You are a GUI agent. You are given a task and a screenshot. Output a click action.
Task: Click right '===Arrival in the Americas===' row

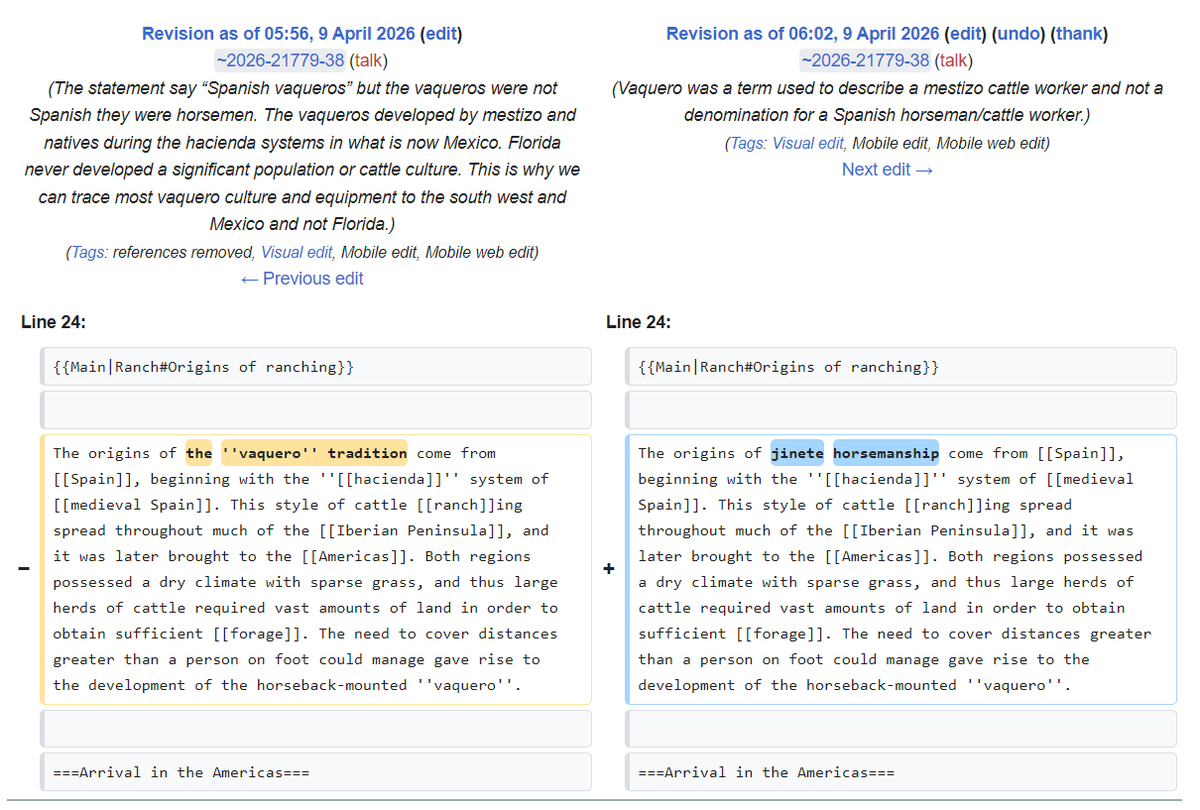click(901, 772)
